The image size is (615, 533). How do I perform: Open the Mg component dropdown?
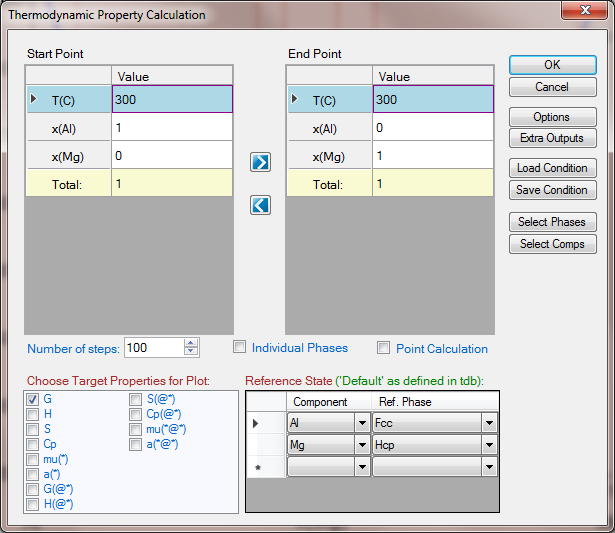[360, 445]
